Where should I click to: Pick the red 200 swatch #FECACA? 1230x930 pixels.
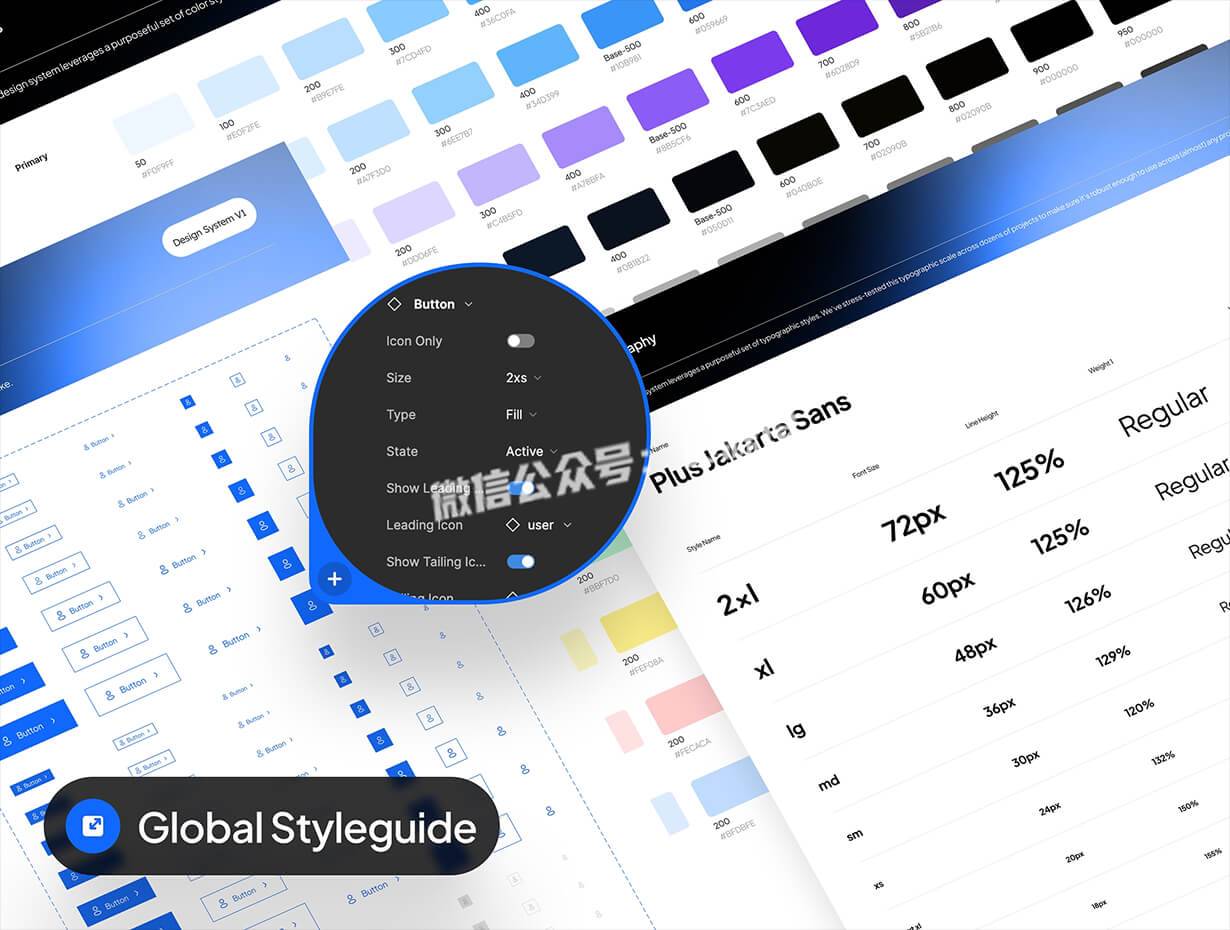click(684, 705)
